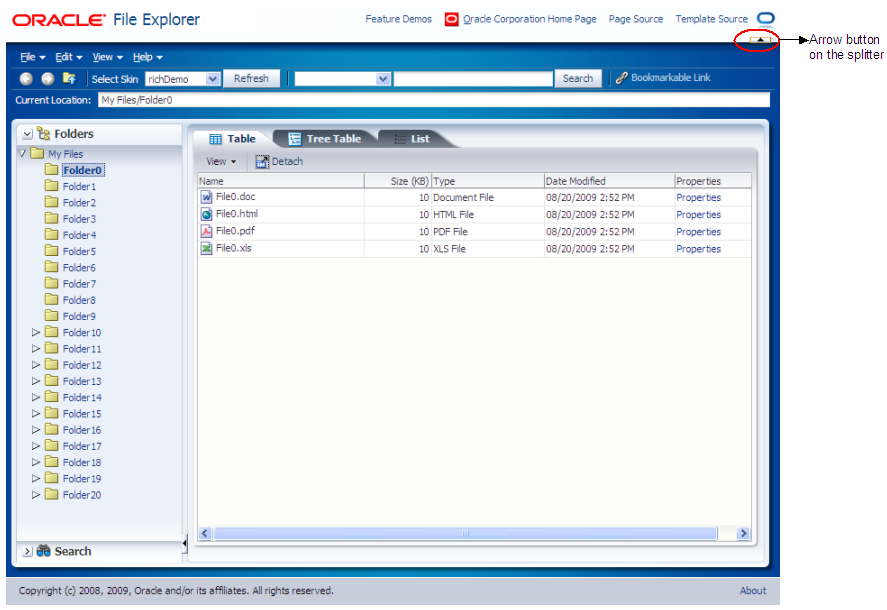Click the Forward navigation arrow icon

(x=47, y=78)
